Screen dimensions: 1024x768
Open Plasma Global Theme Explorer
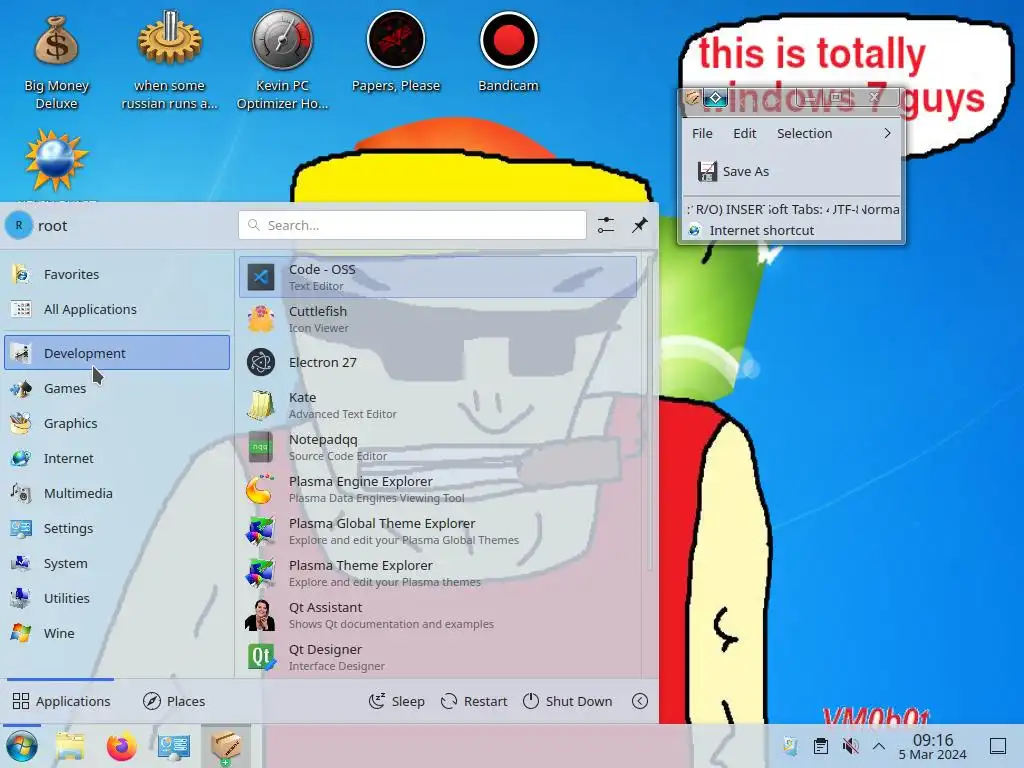point(438,531)
